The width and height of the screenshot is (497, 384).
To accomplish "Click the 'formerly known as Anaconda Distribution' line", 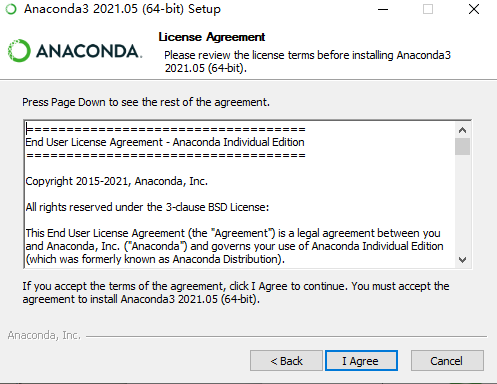I will tap(155, 259).
